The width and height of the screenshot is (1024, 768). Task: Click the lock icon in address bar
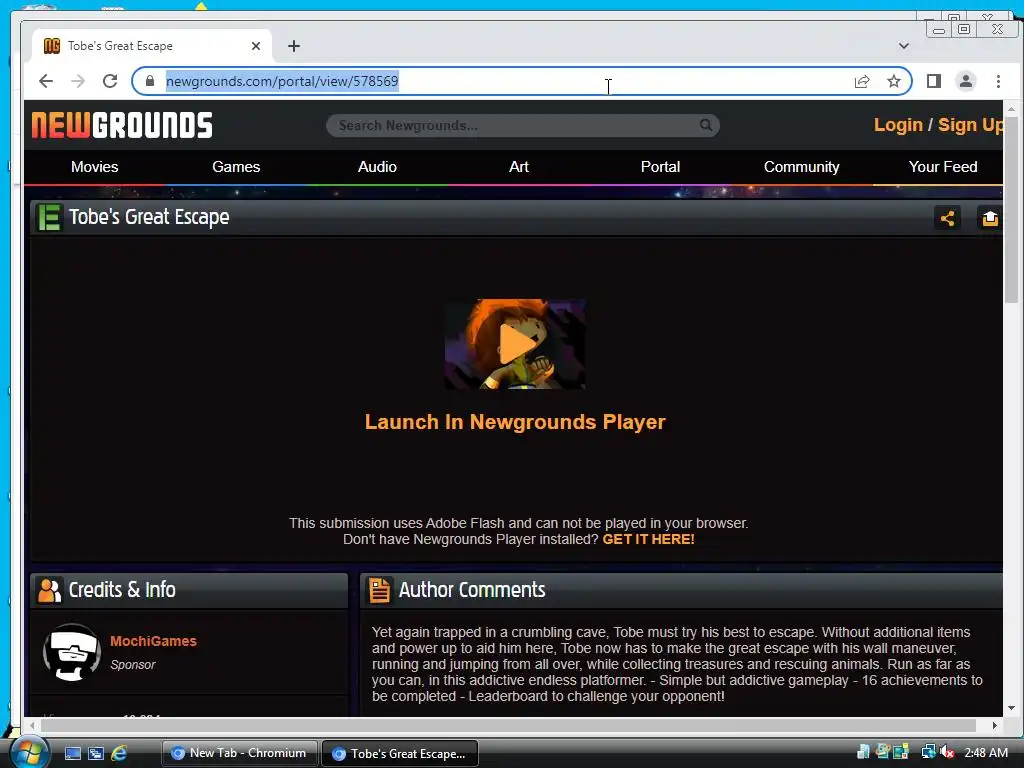pyautogui.click(x=150, y=81)
